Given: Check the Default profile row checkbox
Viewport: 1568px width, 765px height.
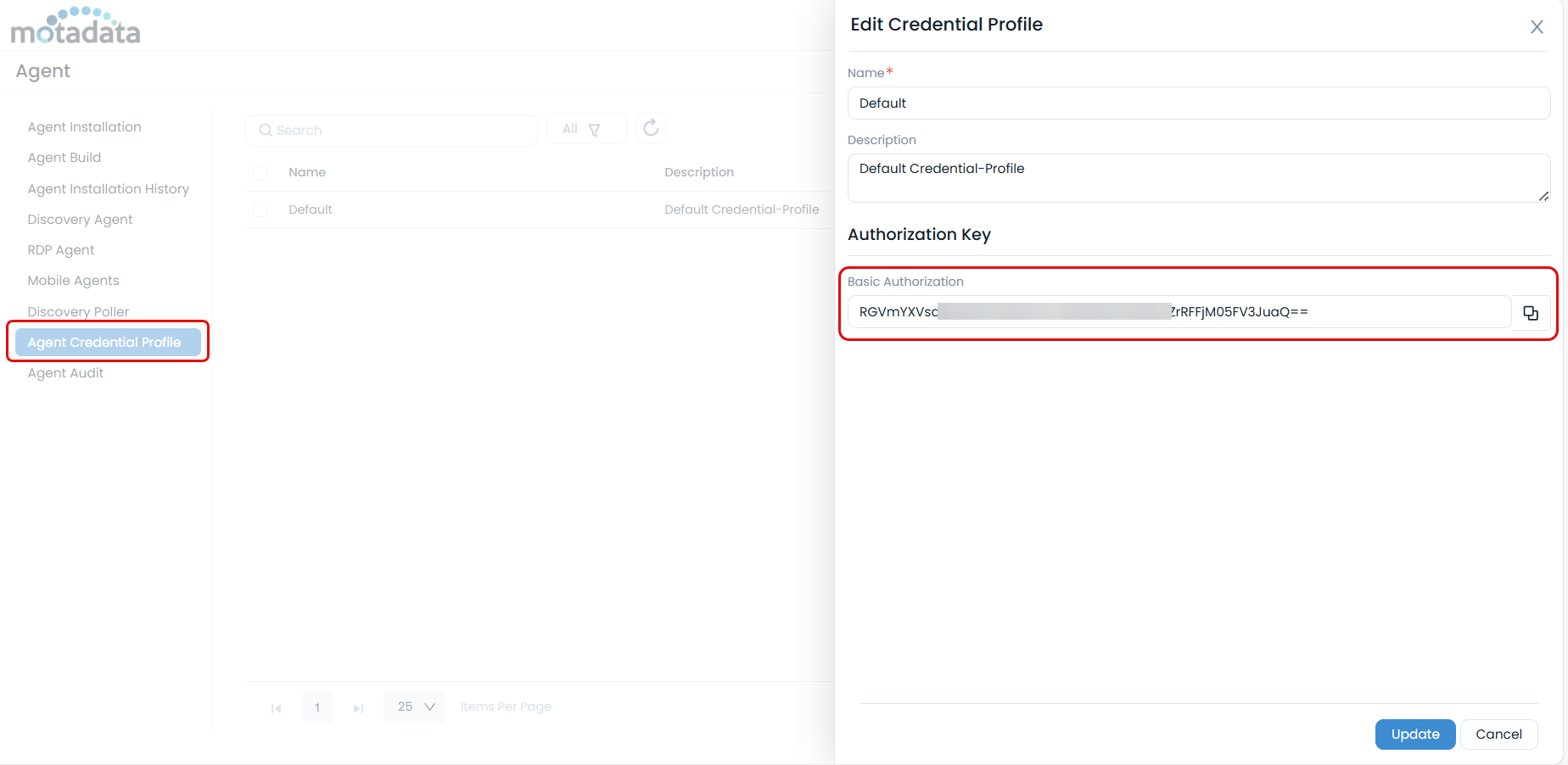Looking at the screenshot, I should pos(260,209).
